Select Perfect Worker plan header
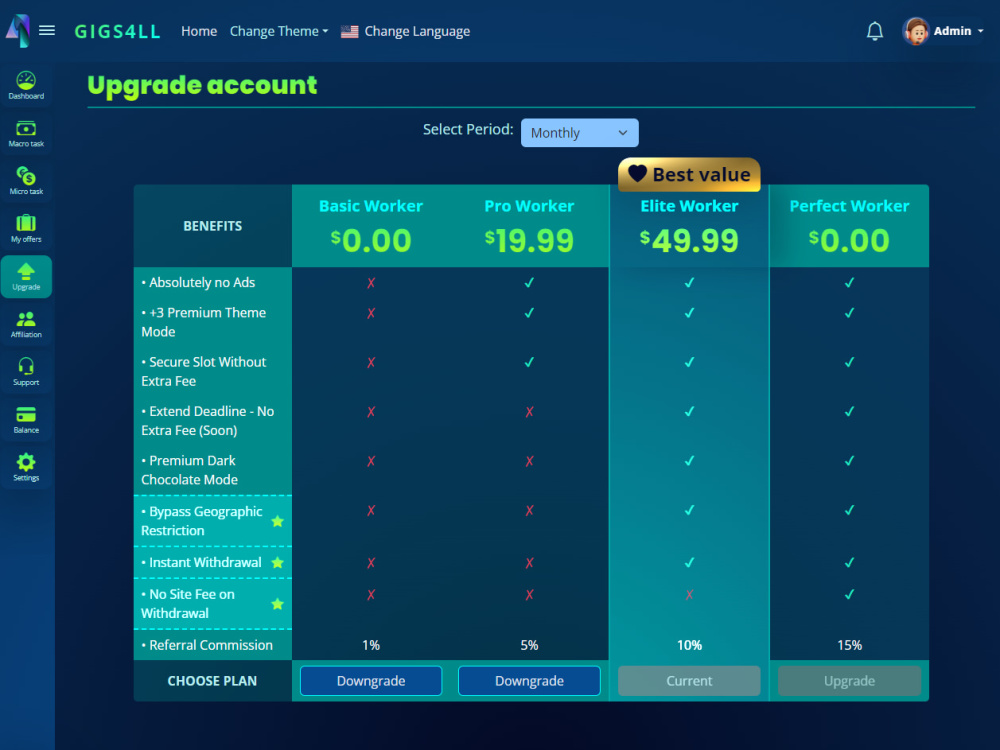 [x=849, y=206]
